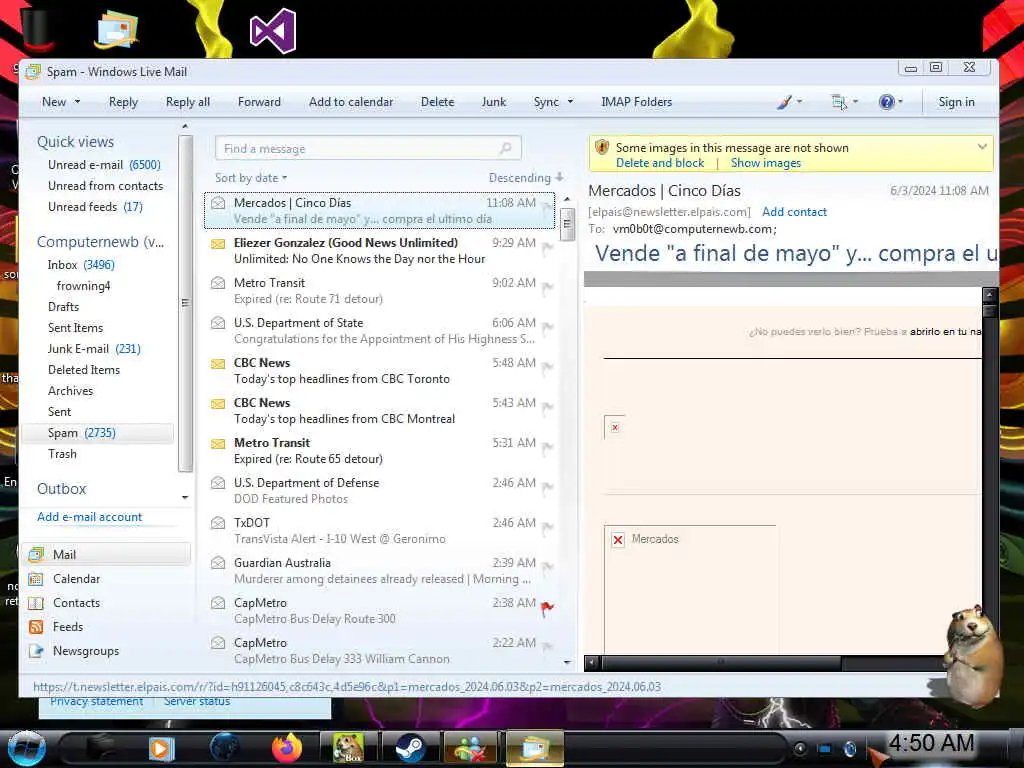1024x768 pixels.
Task: Click the magnifier icon in Find a message
Action: coord(505,148)
